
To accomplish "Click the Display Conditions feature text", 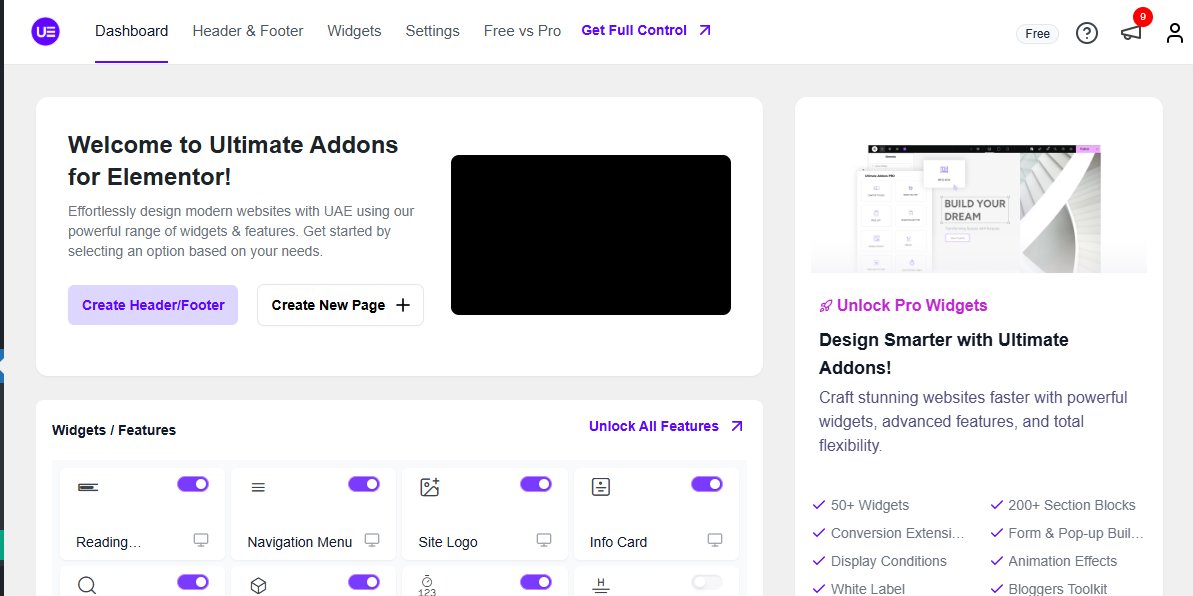I will (889, 561).
